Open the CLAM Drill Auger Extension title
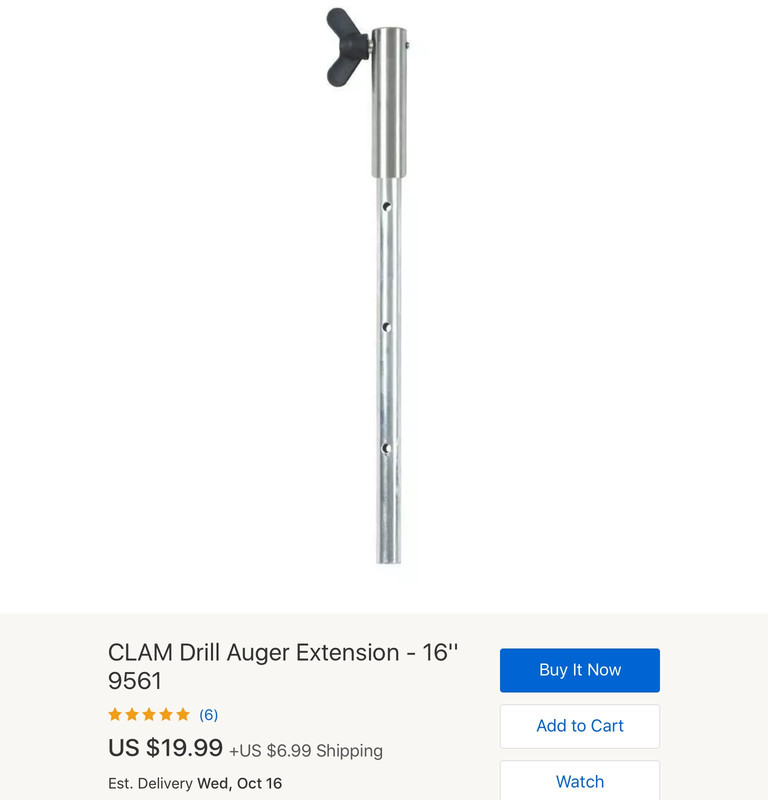This screenshot has width=768, height=800. pyautogui.click(x=283, y=666)
